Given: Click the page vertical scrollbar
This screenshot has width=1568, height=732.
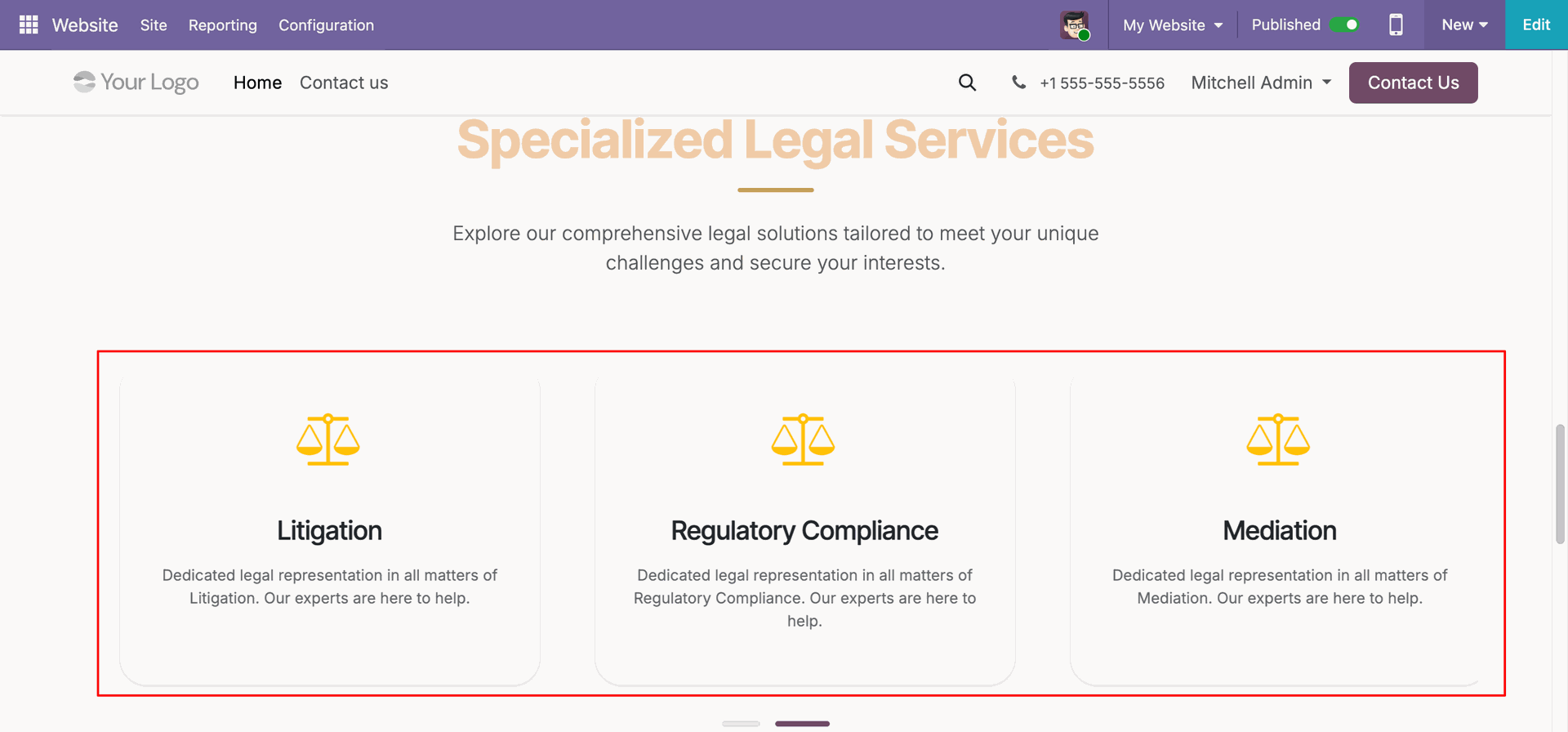Looking at the screenshot, I should [x=1560, y=484].
